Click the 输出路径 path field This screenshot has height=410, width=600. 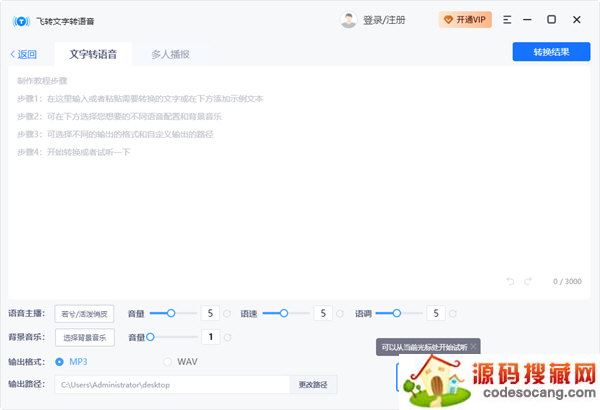[172, 385]
